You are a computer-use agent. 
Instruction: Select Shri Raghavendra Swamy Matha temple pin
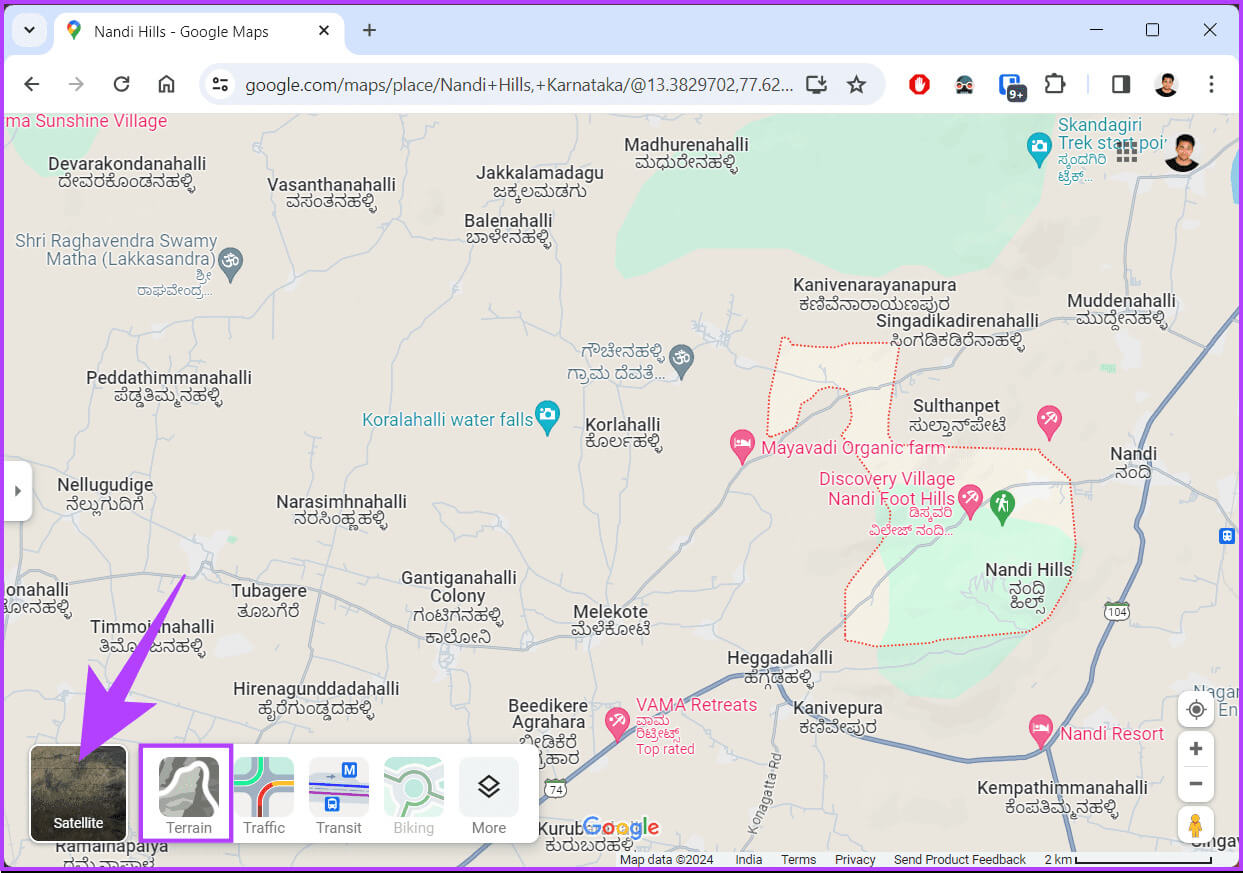pos(231,262)
